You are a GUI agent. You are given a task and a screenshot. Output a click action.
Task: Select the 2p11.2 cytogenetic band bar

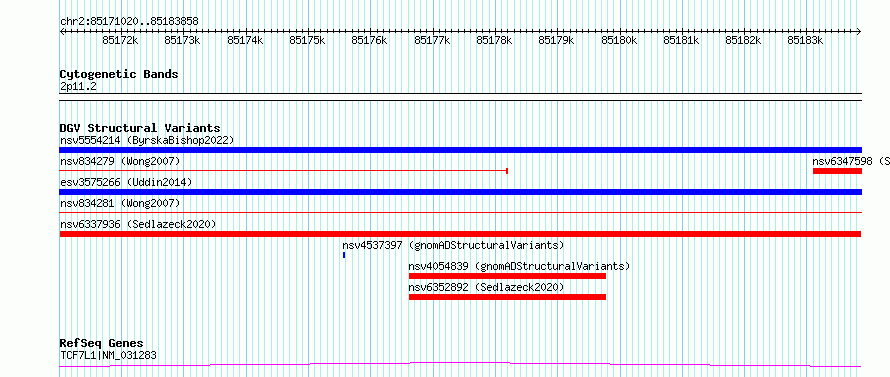click(x=460, y=97)
